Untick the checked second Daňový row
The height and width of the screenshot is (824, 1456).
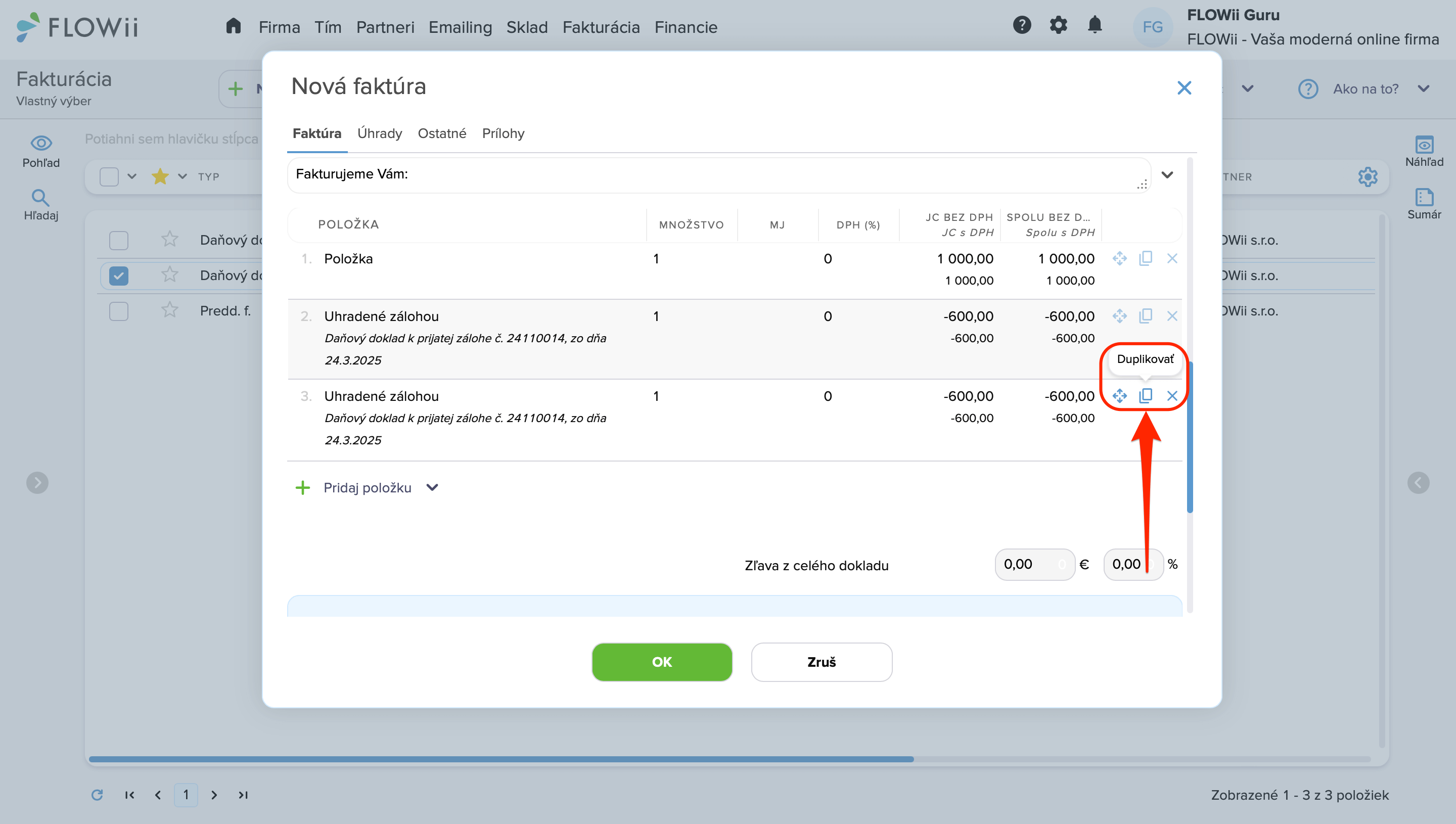[118, 276]
